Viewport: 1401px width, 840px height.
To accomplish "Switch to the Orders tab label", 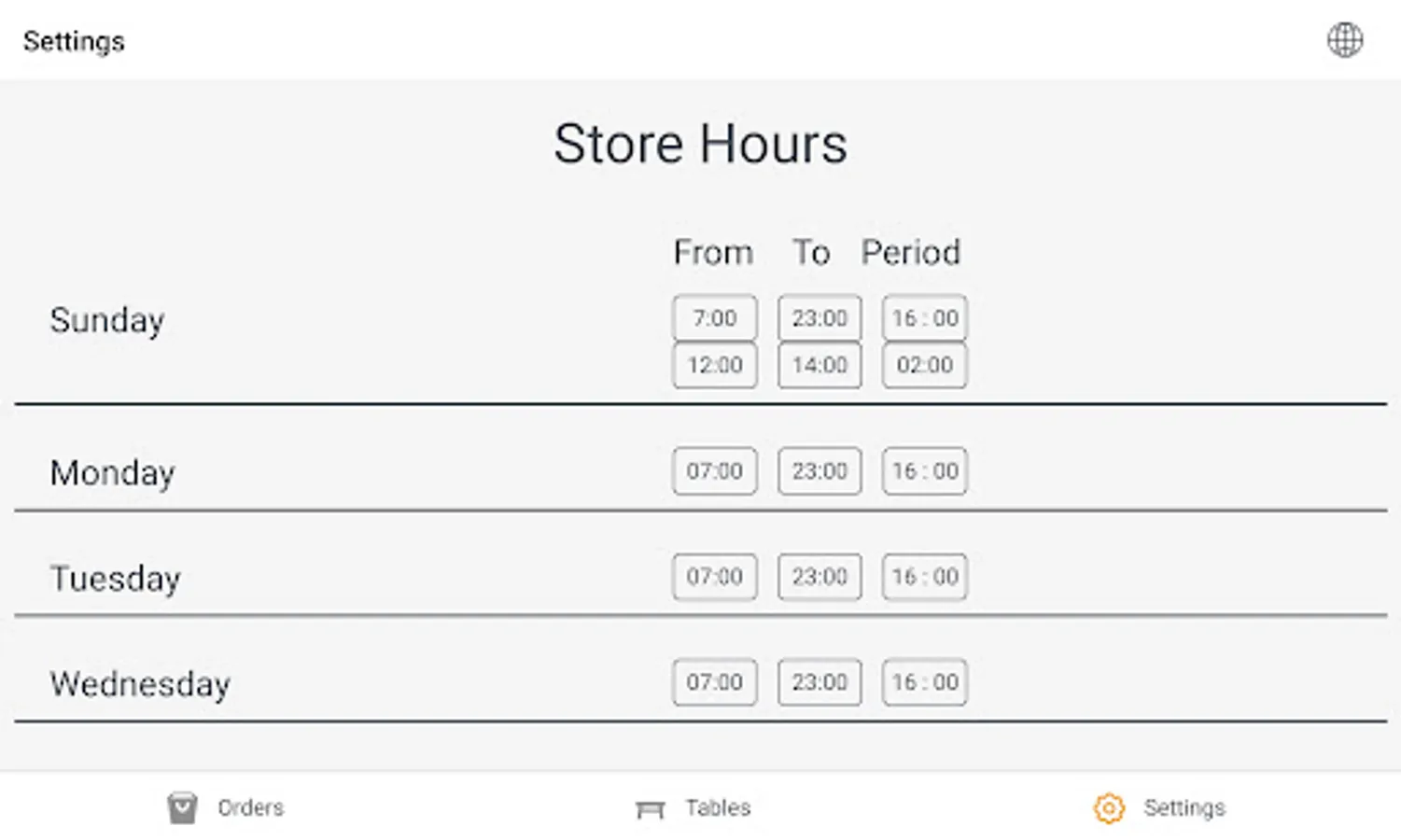I will click(x=250, y=807).
